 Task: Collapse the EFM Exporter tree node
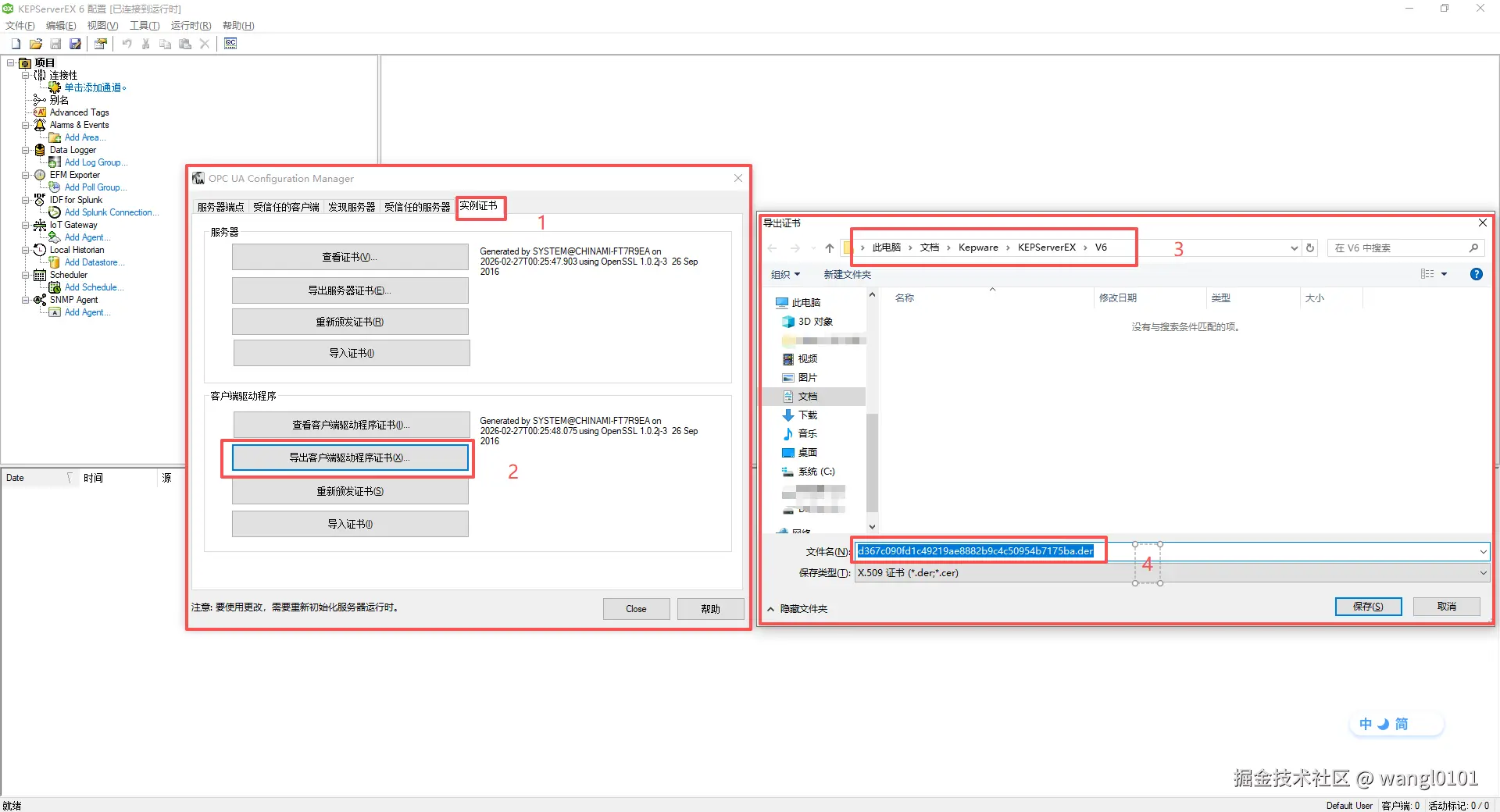point(25,175)
